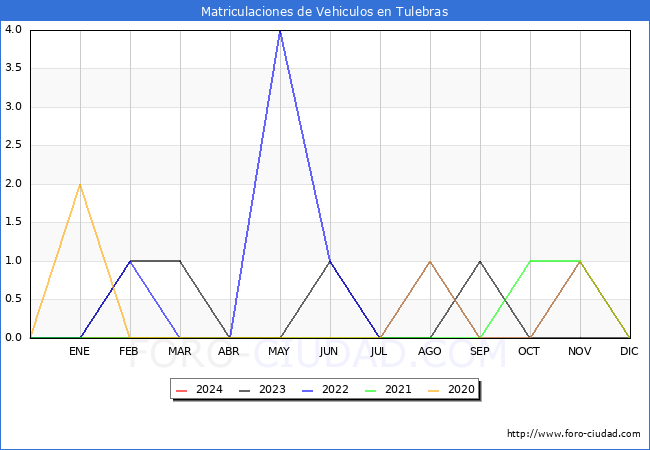The image size is (650, 450).
Task: Click the 2.5 value on the y-axis
Action: coord(13,145)
